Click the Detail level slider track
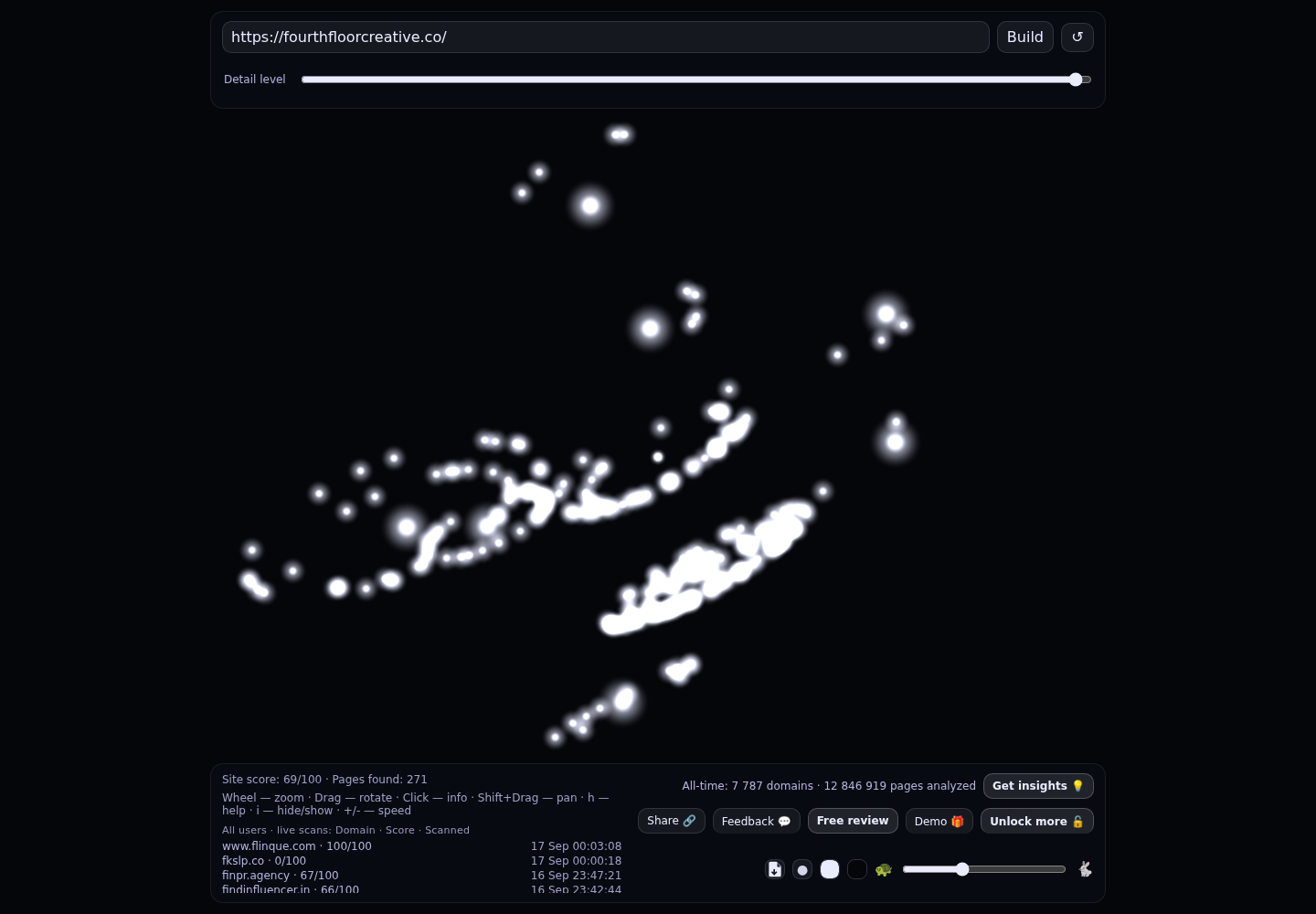This screenshot has height=914, width=1316. [x=696, y=80]
